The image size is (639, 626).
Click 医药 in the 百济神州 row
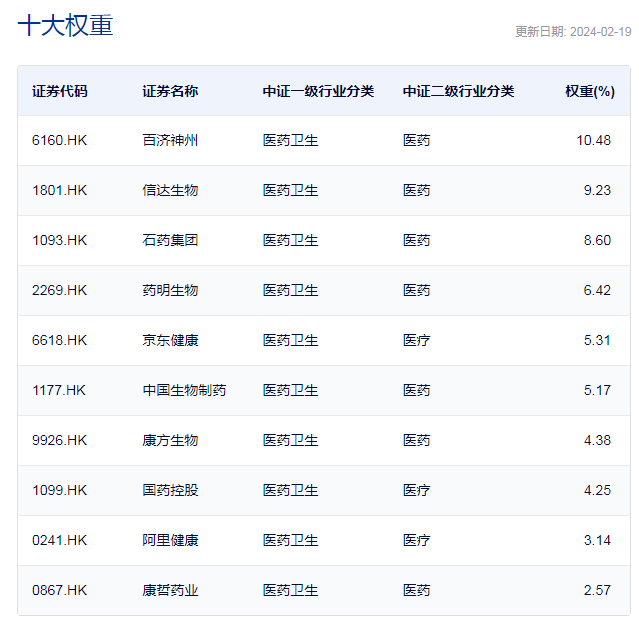click(x=416, y=141)
